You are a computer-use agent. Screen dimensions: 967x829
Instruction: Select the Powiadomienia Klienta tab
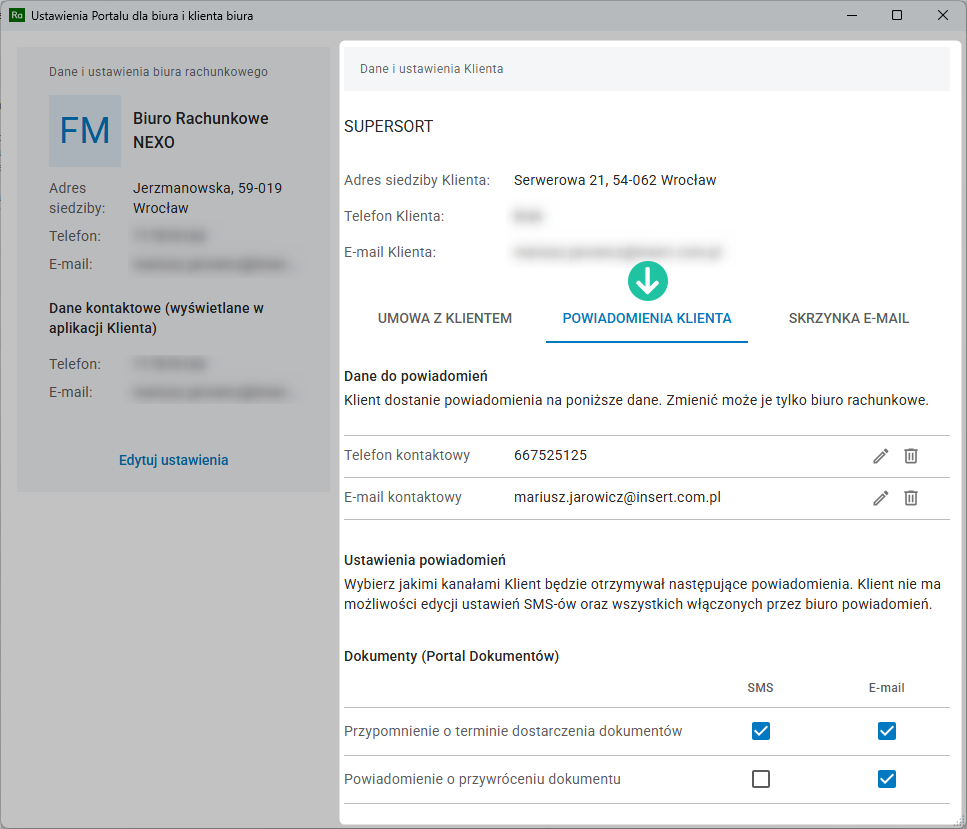[x=647, y=318]
